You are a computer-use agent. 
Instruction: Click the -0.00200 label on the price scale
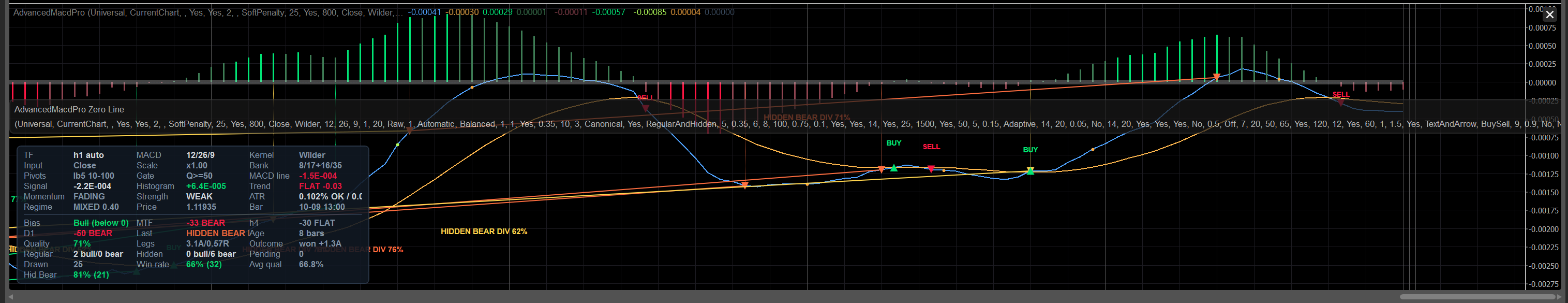[1543, 229]
